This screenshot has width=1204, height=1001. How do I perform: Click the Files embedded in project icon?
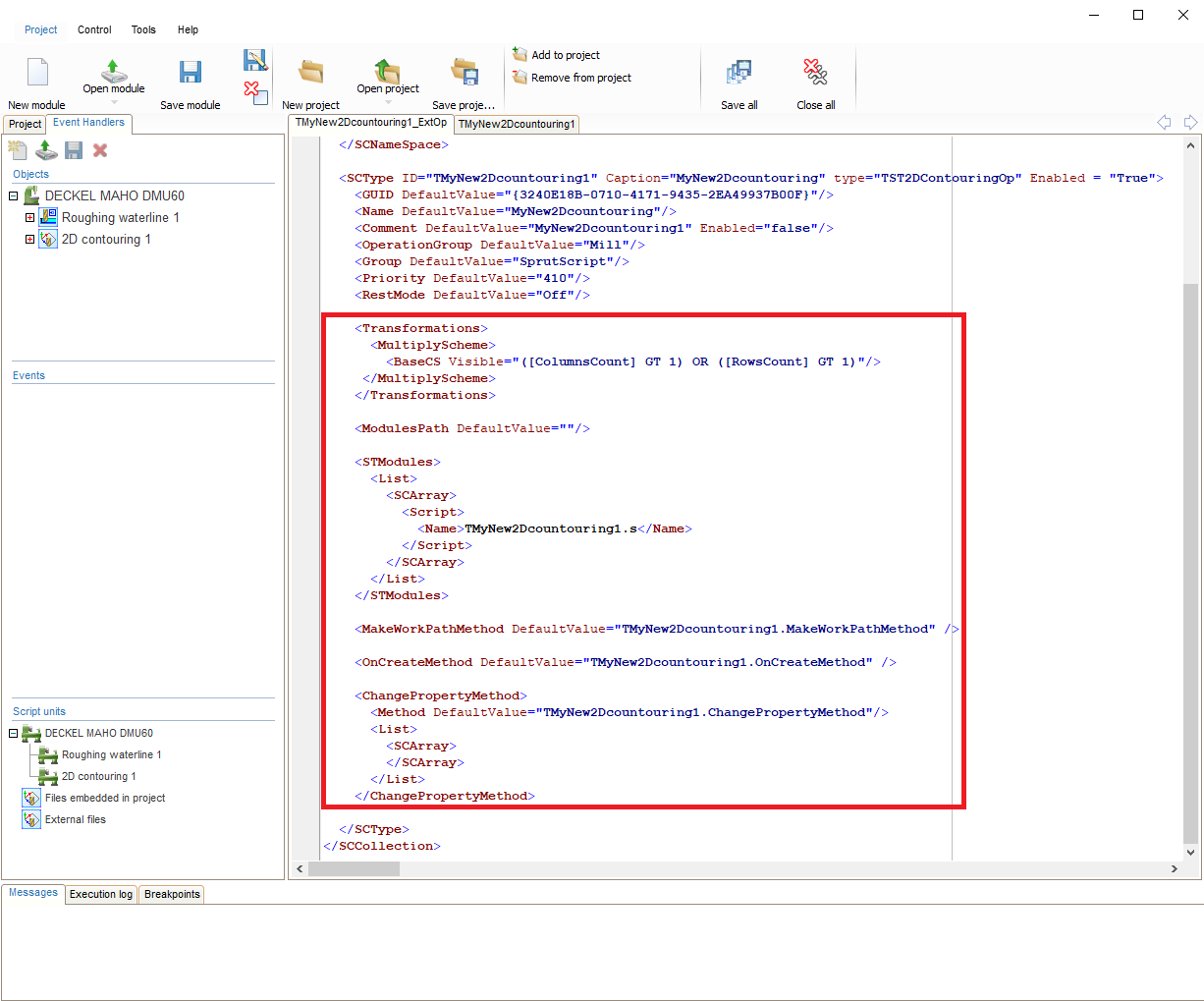[31, 798]
